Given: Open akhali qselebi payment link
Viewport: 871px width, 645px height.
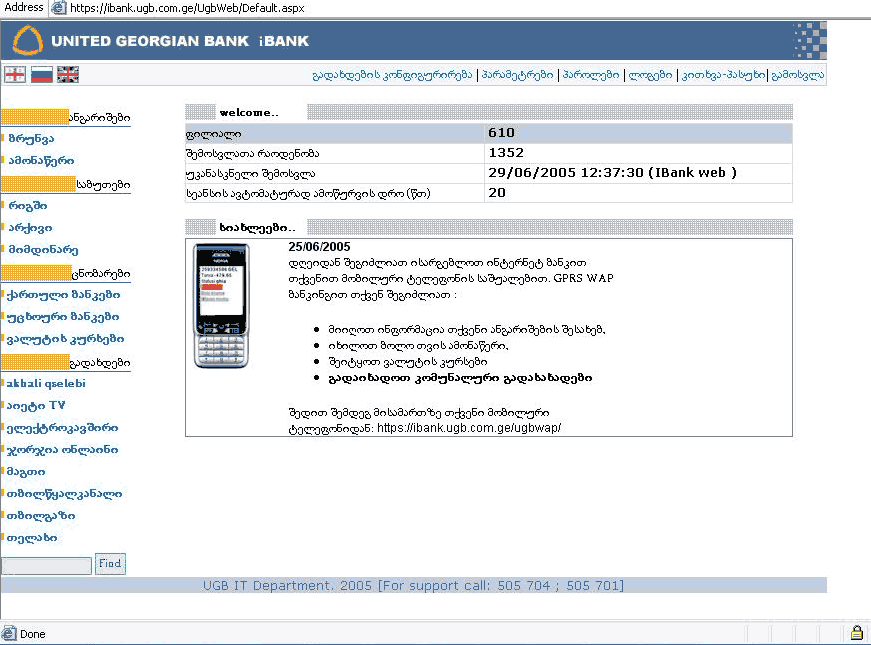Looking at the screenshot, I should point(46,383).
